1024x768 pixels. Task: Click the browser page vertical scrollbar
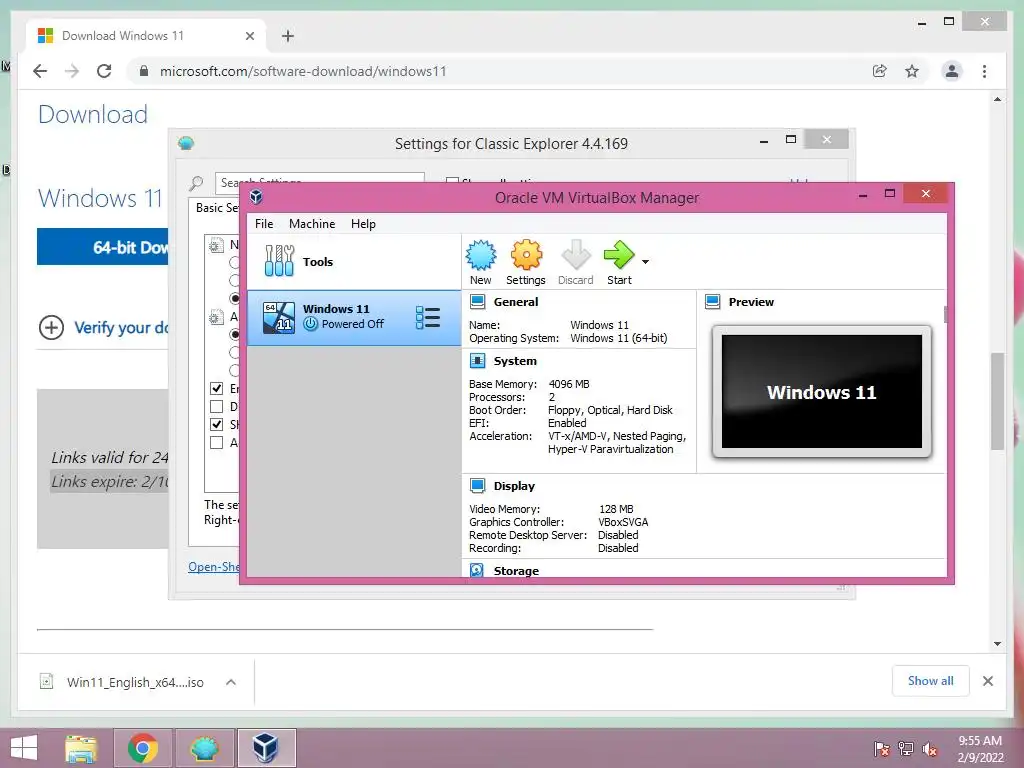[x=997, y=400]
